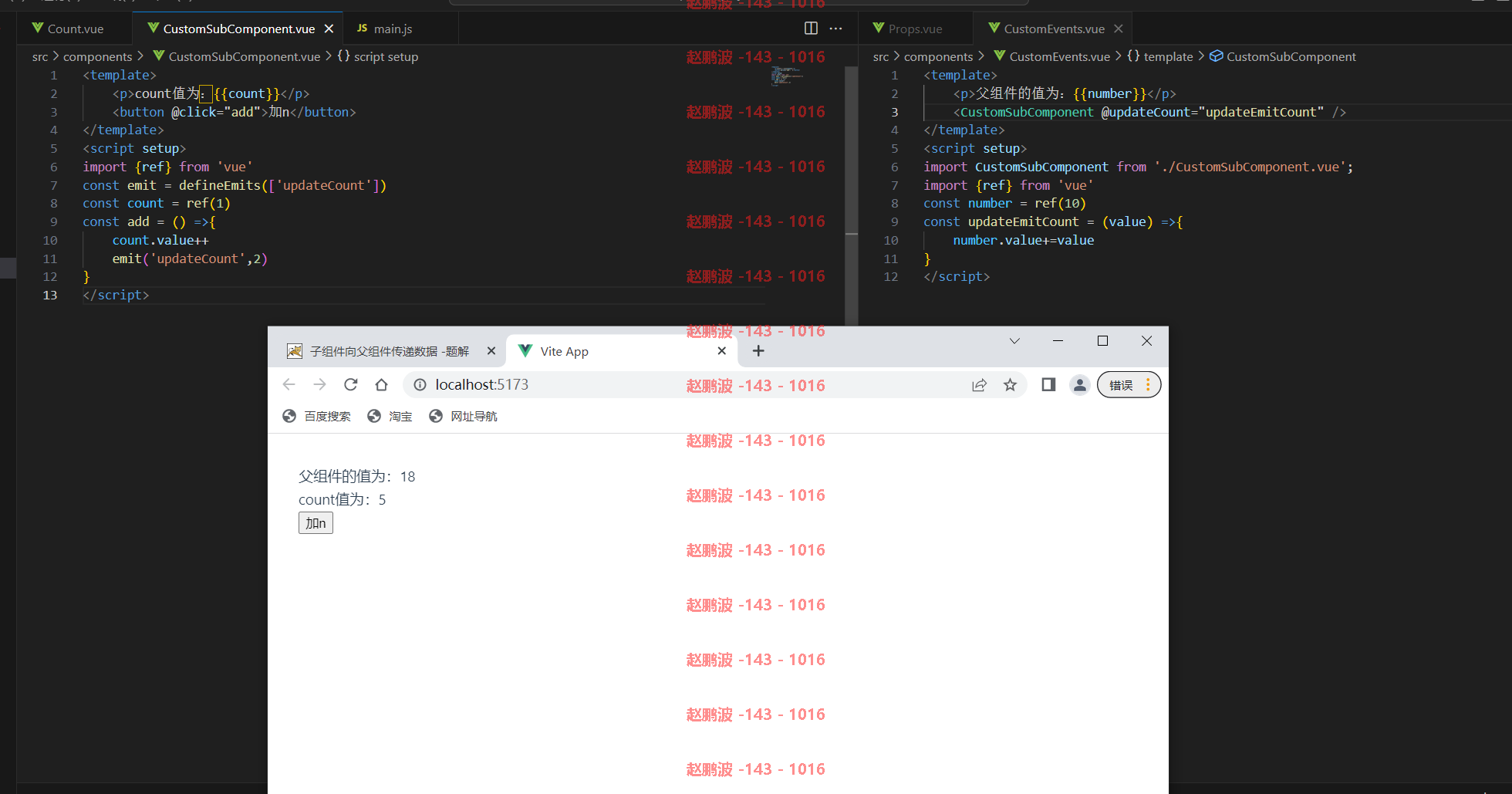The image size is (1512, 794).
Task: Click the minimap in left editor
Action: point(787,75)
